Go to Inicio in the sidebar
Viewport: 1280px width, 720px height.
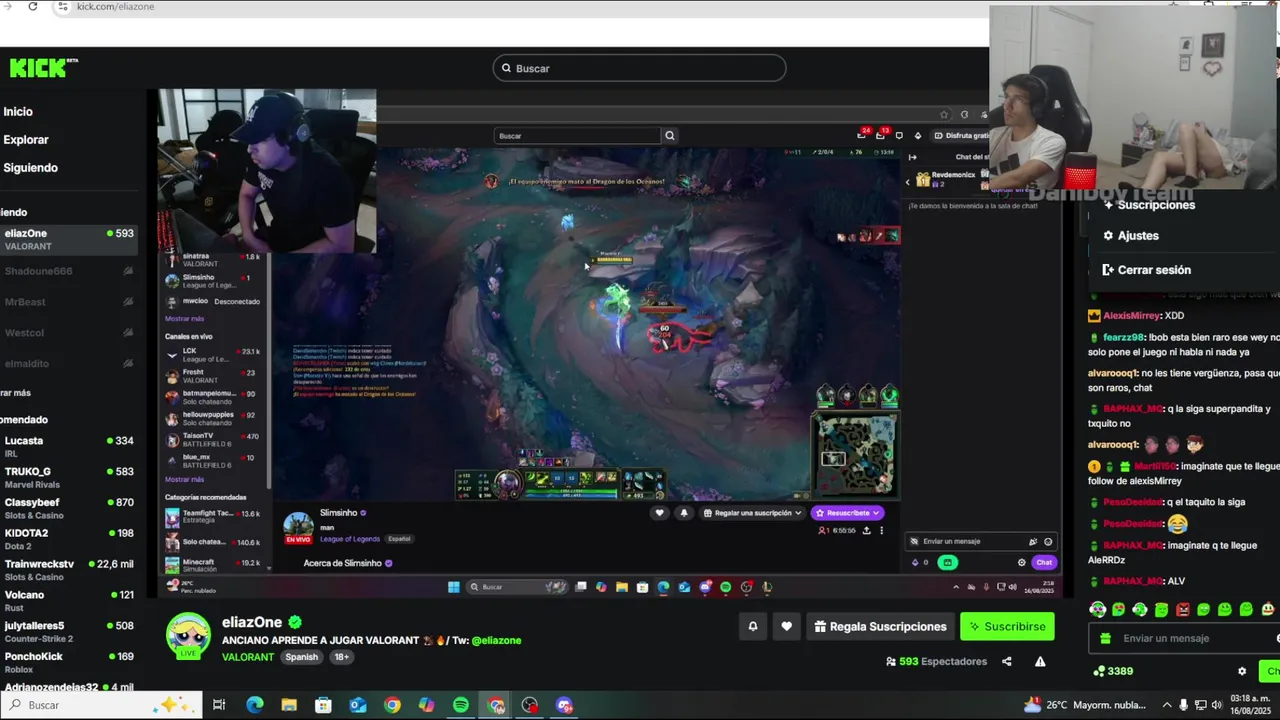pyautogui.click(x=18, y=112)
